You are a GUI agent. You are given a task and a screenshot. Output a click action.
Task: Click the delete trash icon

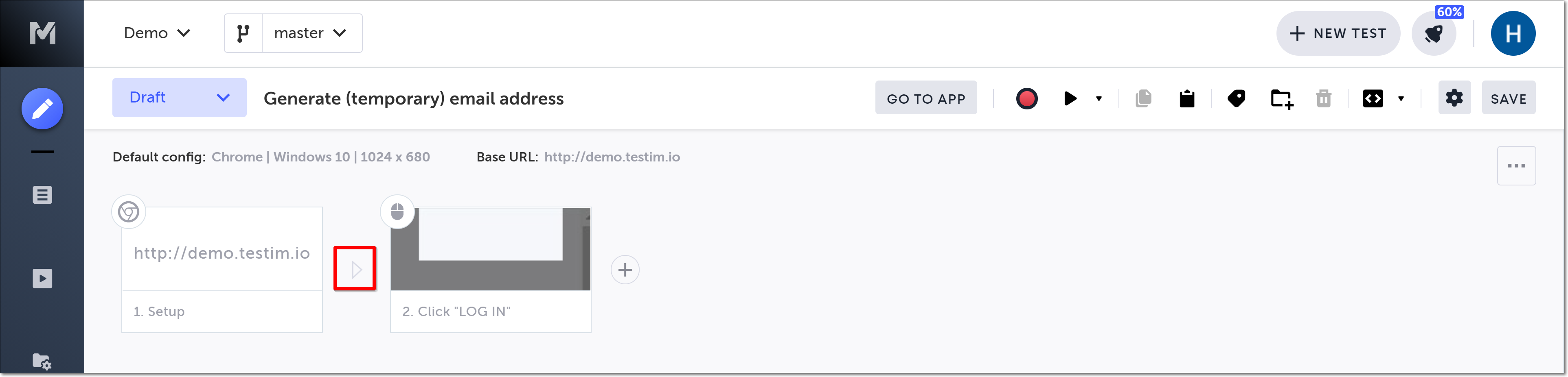[1323, 98]
